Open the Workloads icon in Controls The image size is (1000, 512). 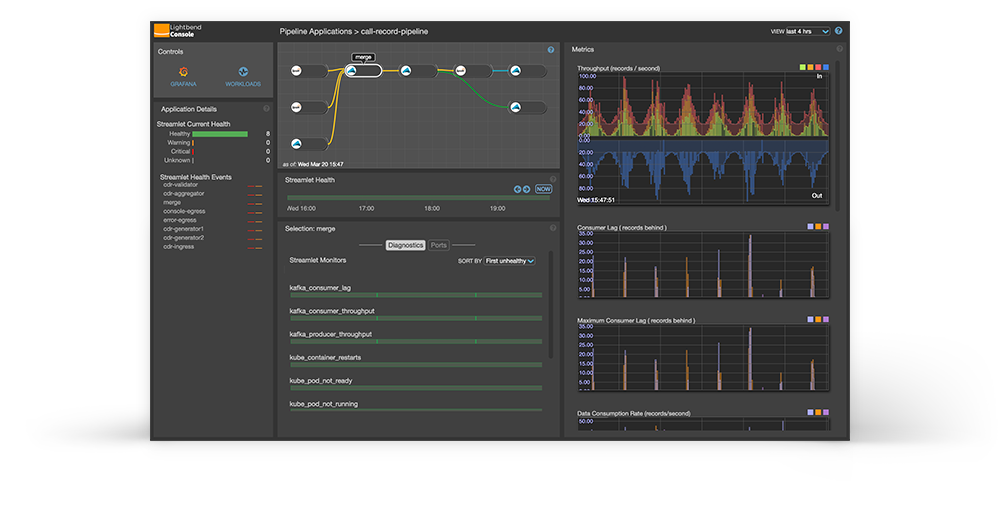coord(243,73)
